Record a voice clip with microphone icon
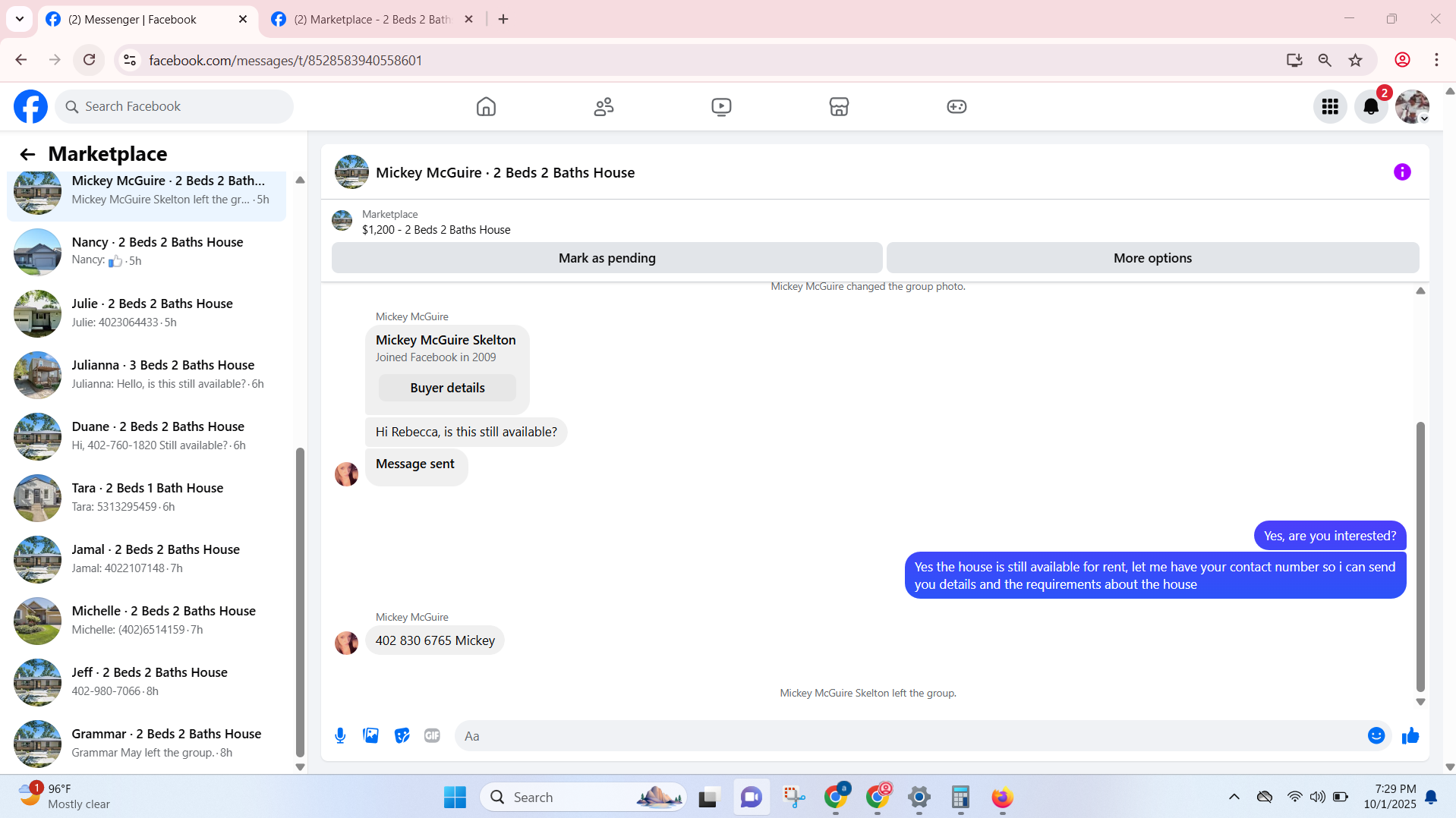The height and width of the screenshot is (818, 1456). 340,735
